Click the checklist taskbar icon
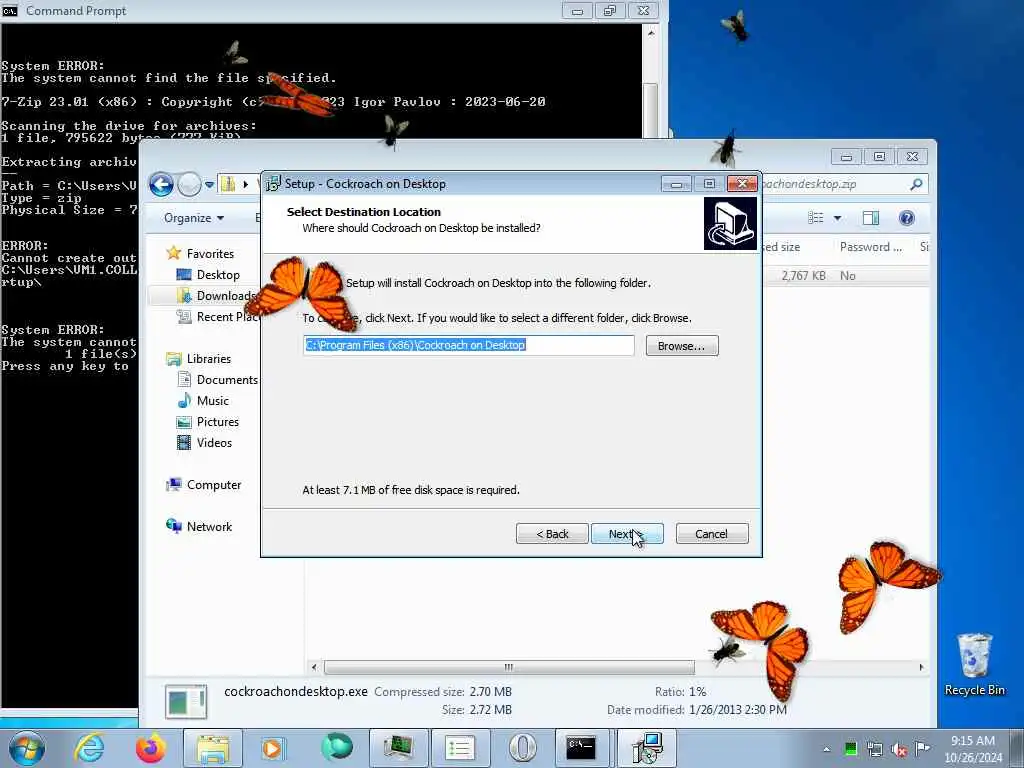Screen dimensions: 1024x768 [x=460, y=748]
